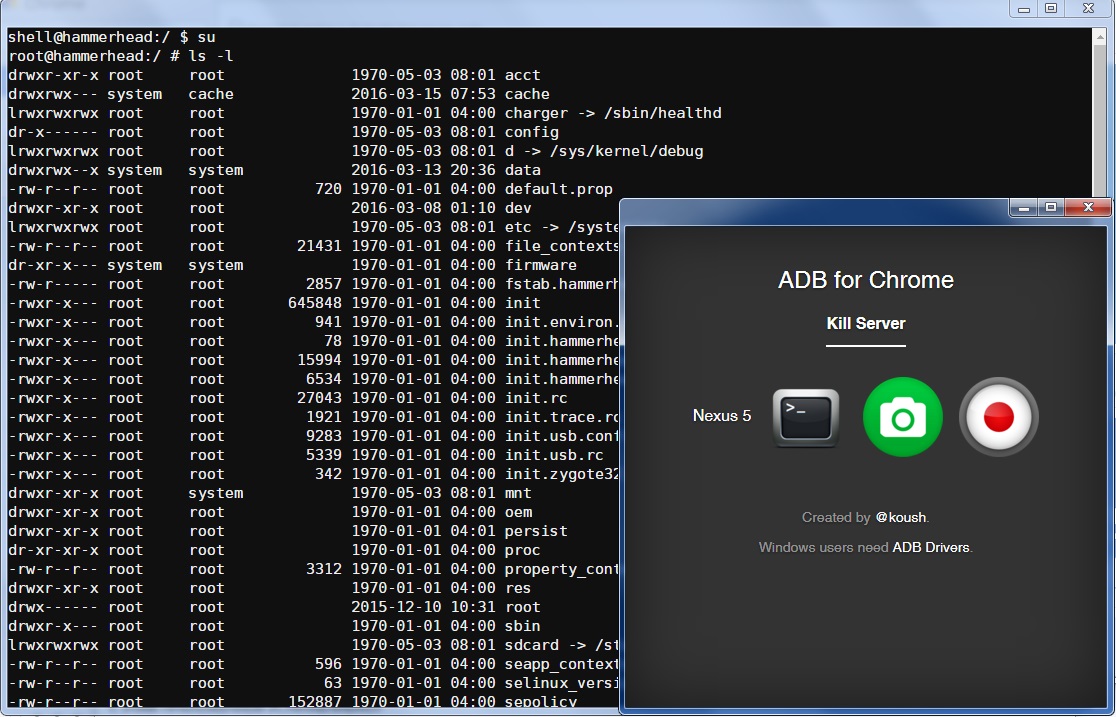Select the Nexus 5 device label
1116x717 pixels.
point(722,416)
